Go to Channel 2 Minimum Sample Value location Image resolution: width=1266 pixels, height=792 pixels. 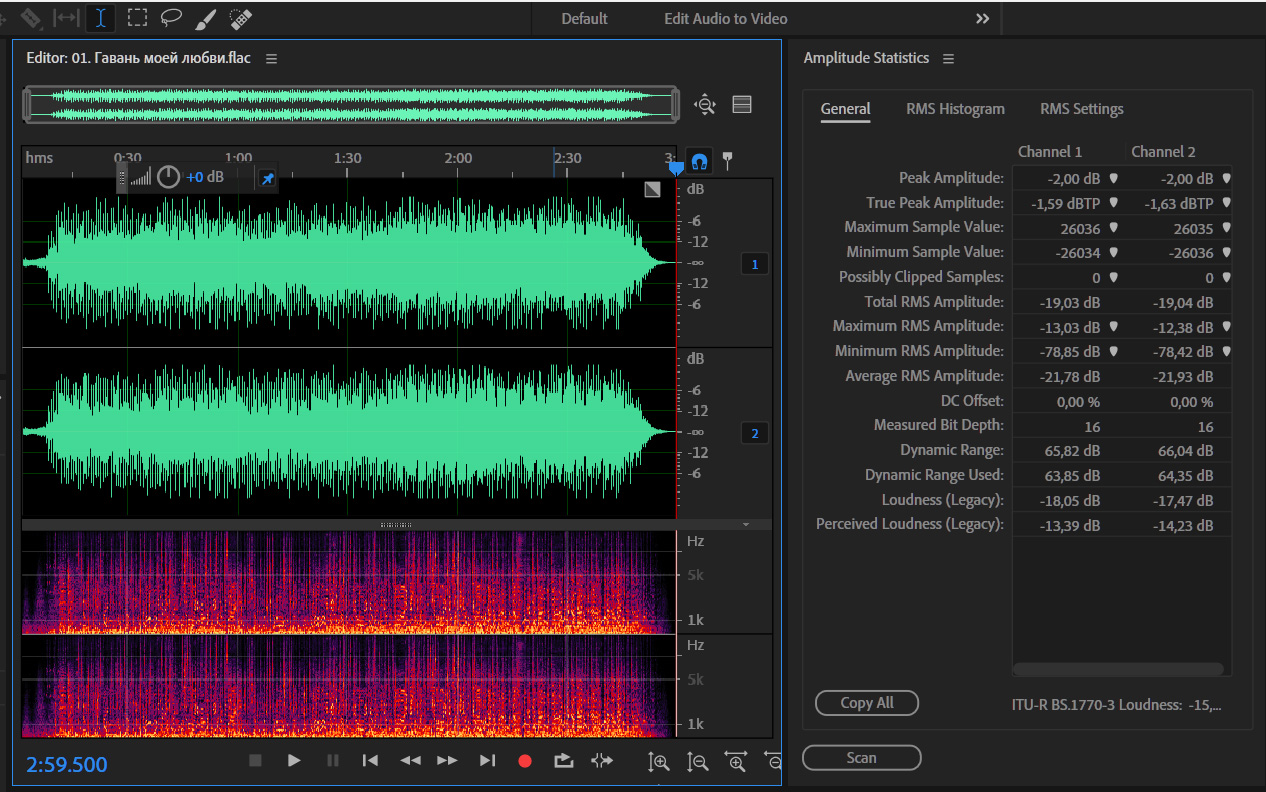pyautogui.click(x=1226, y=252)
